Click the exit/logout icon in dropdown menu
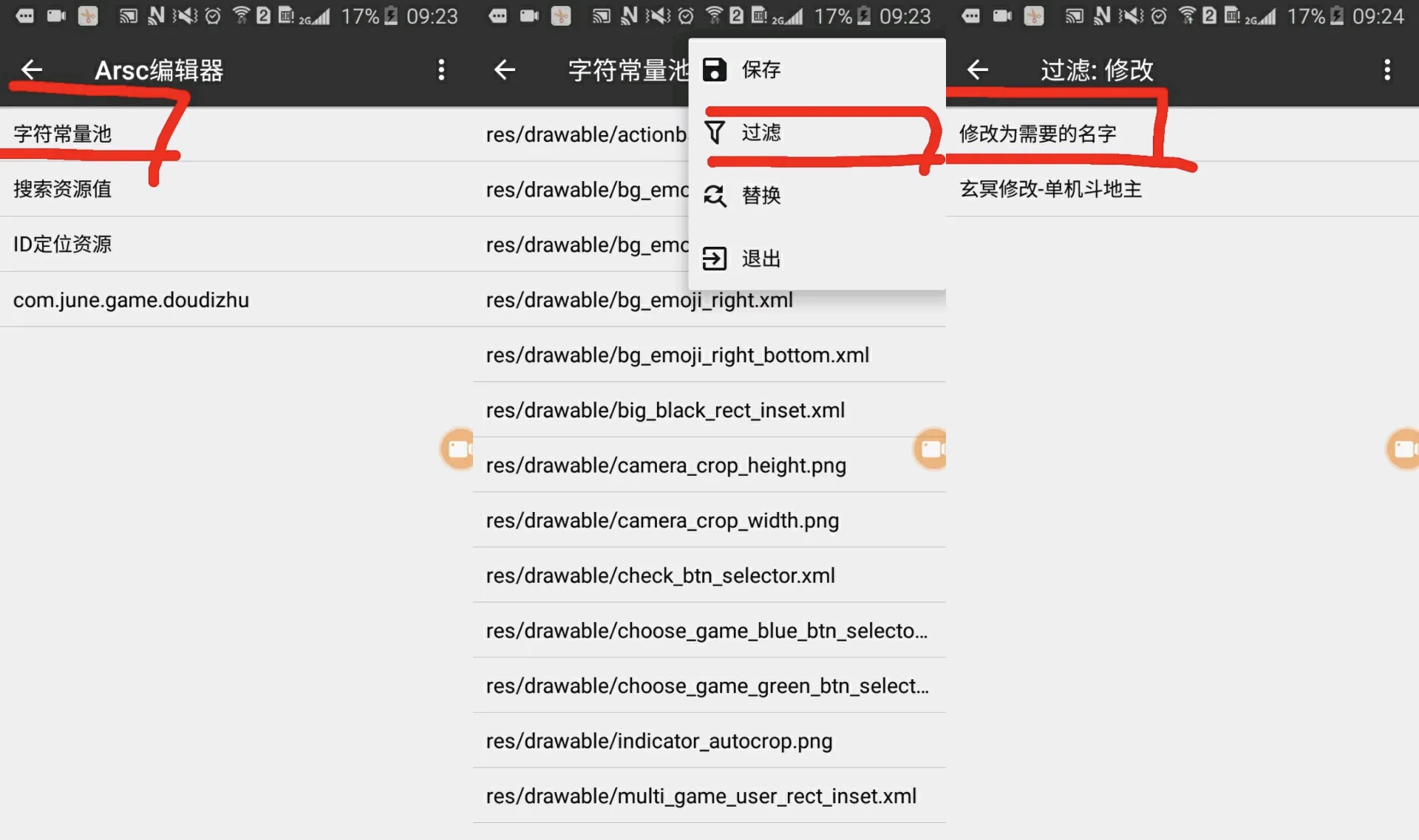This screenshot has width=1419, height=840. coord(714,258)
